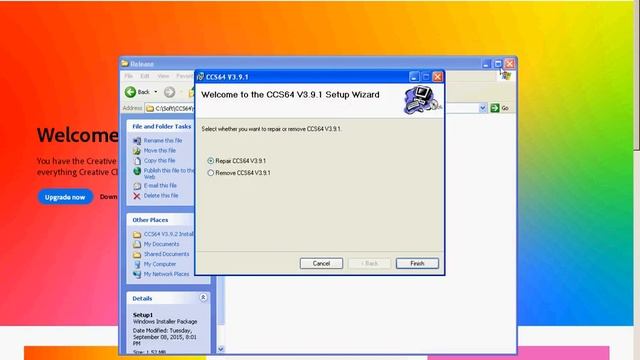Viewport: 640px width, 360px height.
Task: Click the folder icon in the address bar
Action: pos(150,108)
